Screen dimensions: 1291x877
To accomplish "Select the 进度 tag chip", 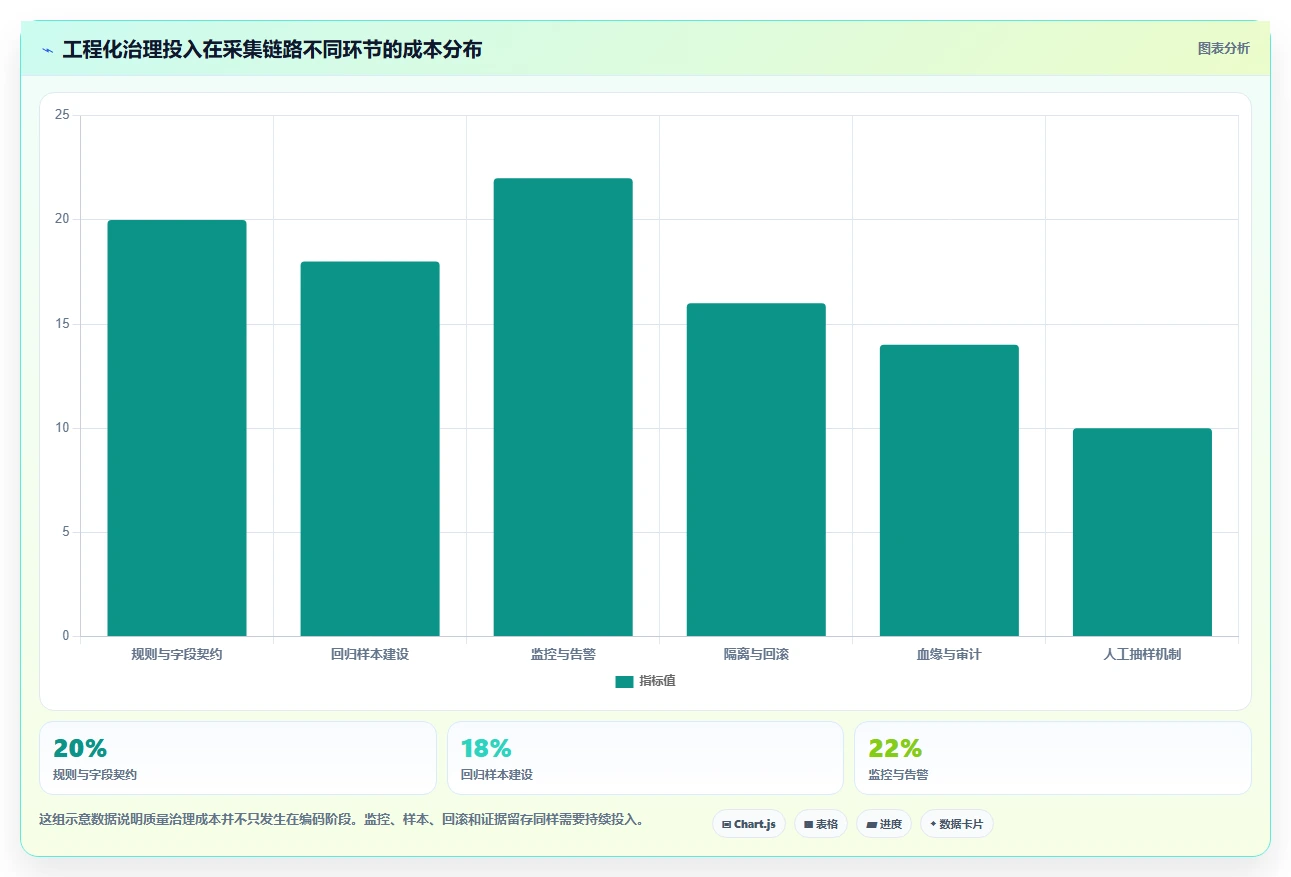I will tap(884, 824).
